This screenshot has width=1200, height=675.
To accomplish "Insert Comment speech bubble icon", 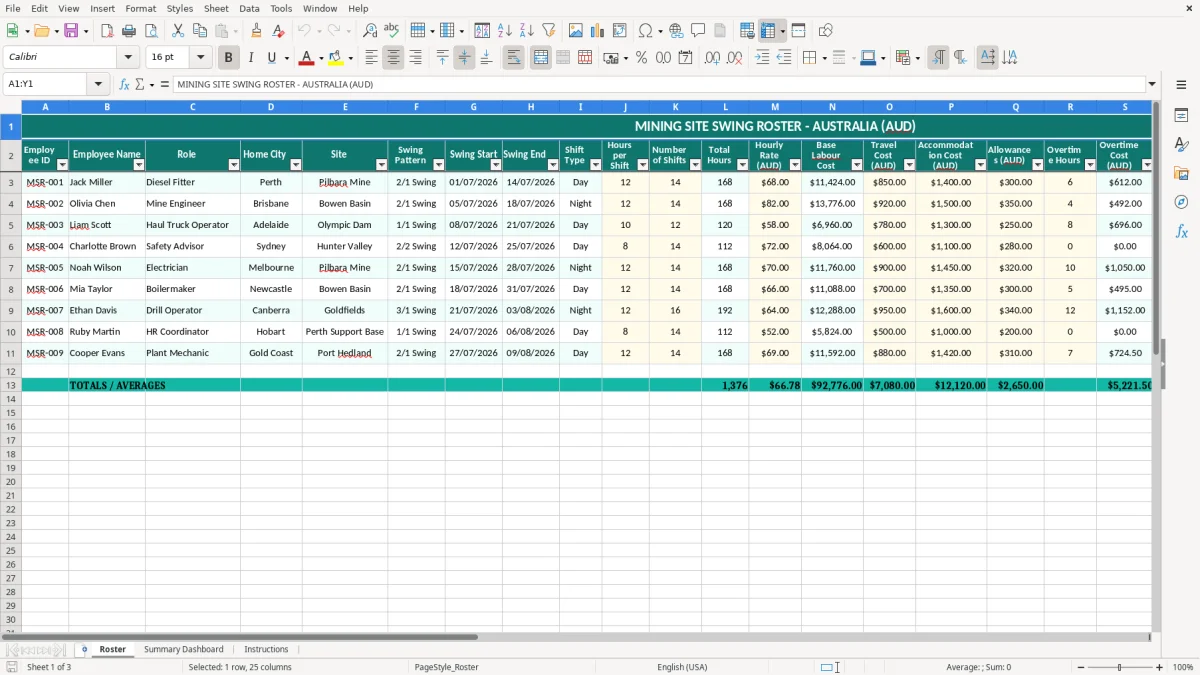I will (x=699, y=31).
